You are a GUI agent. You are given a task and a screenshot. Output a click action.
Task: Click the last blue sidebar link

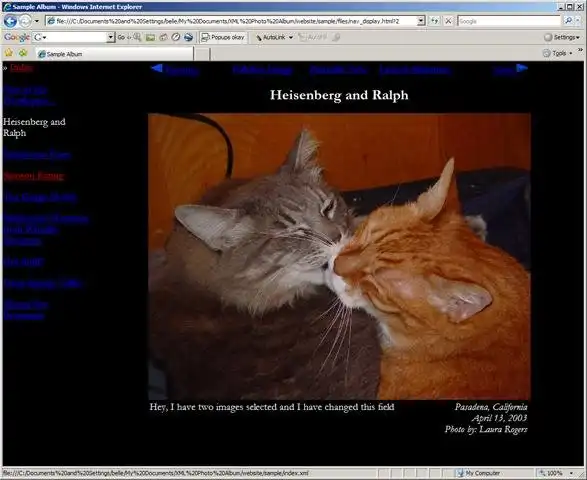[26, 310]
